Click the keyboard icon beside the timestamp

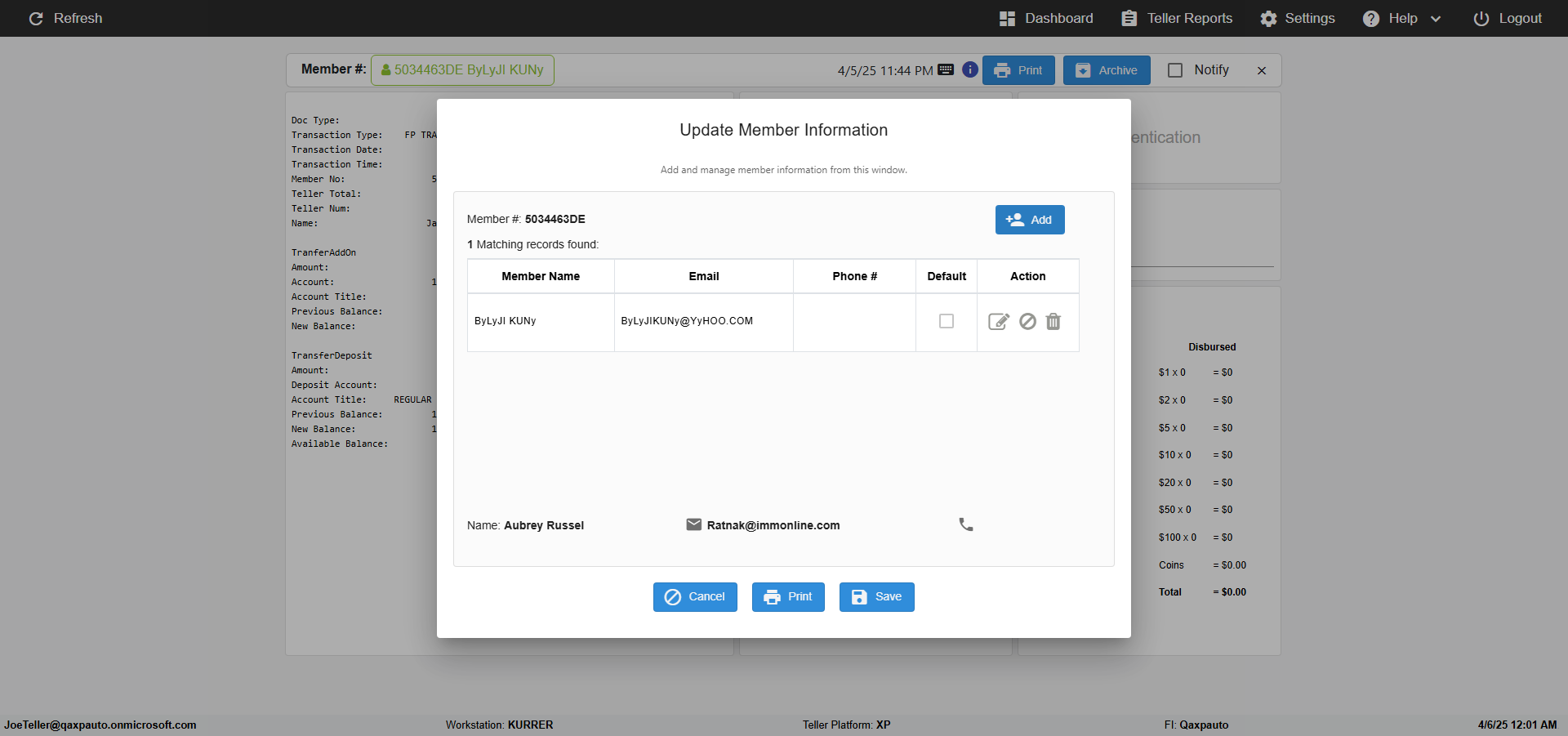coord(946,69)
